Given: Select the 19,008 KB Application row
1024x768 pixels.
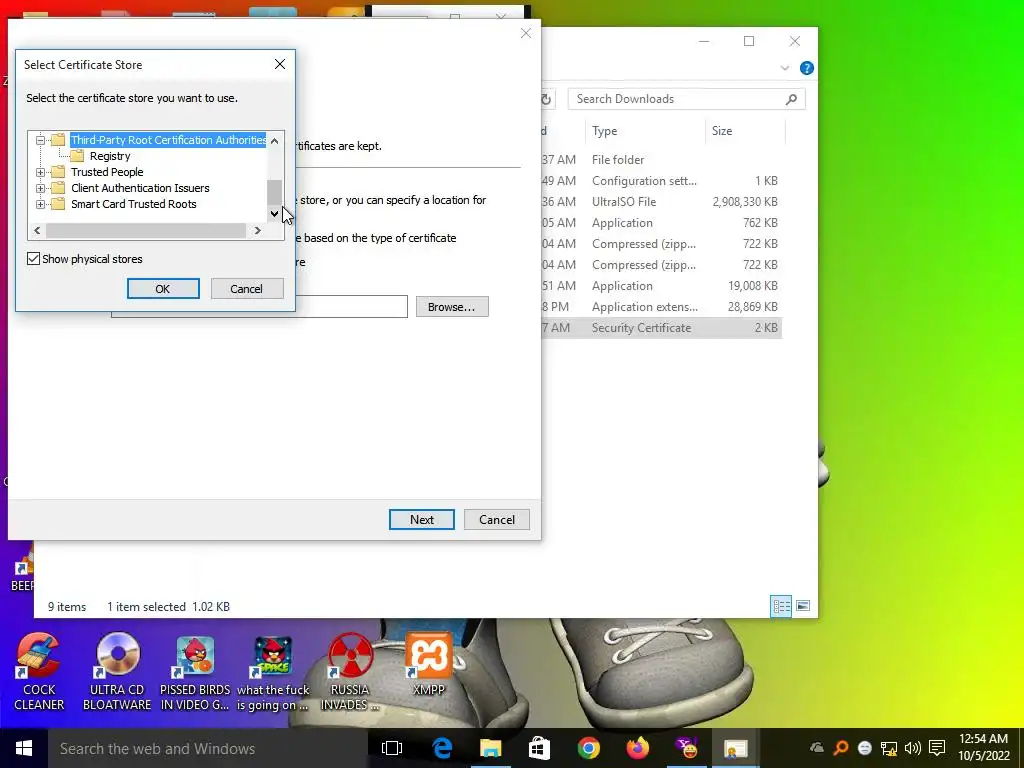Looking at the screenshot, I should coord(661,286).
